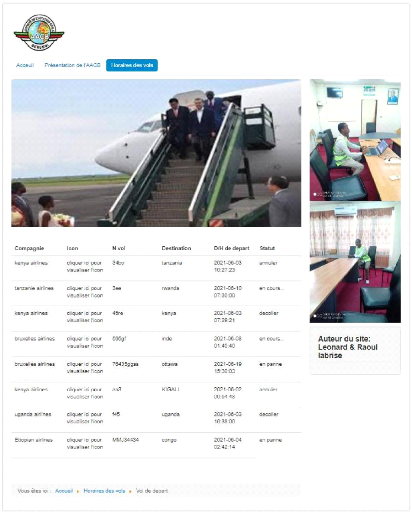The width and height of the screenshot is (412, 512).
Task: Click the Accueil breadcrumb link
Action: 64,491
